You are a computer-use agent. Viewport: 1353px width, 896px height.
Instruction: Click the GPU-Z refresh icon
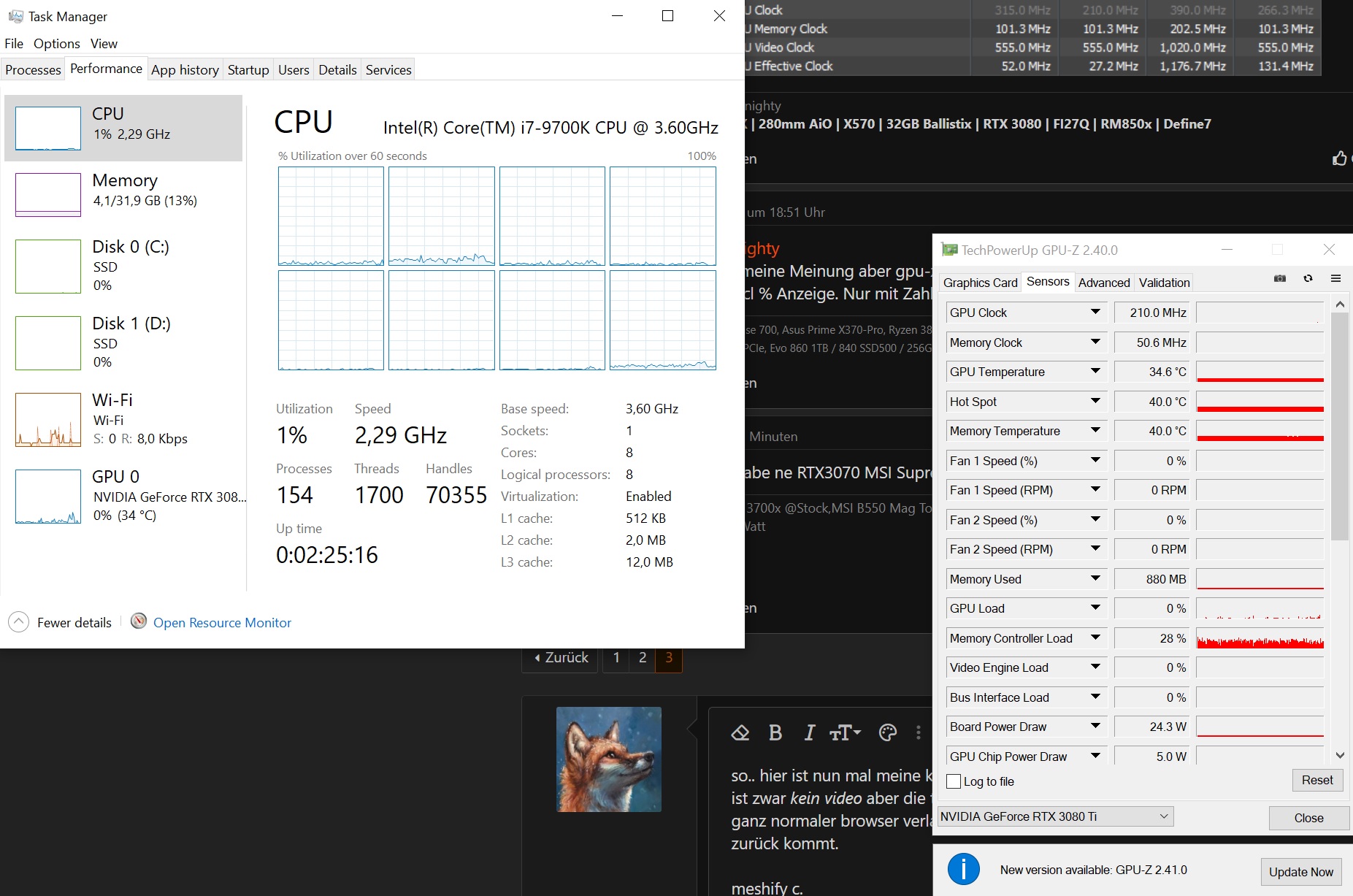(x=1308, y=278)
